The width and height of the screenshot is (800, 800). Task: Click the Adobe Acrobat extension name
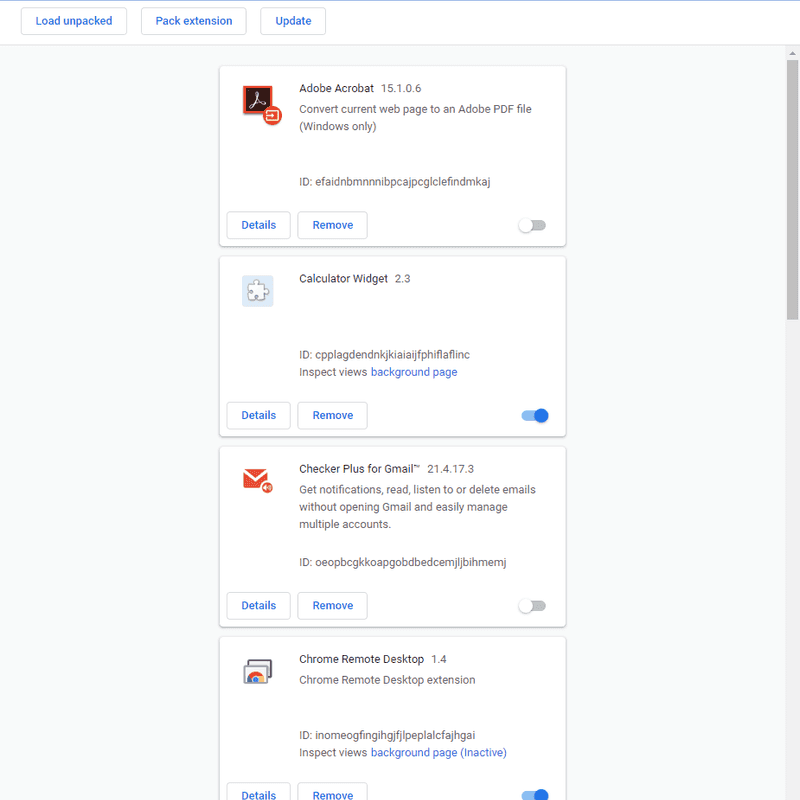[336, 88]
